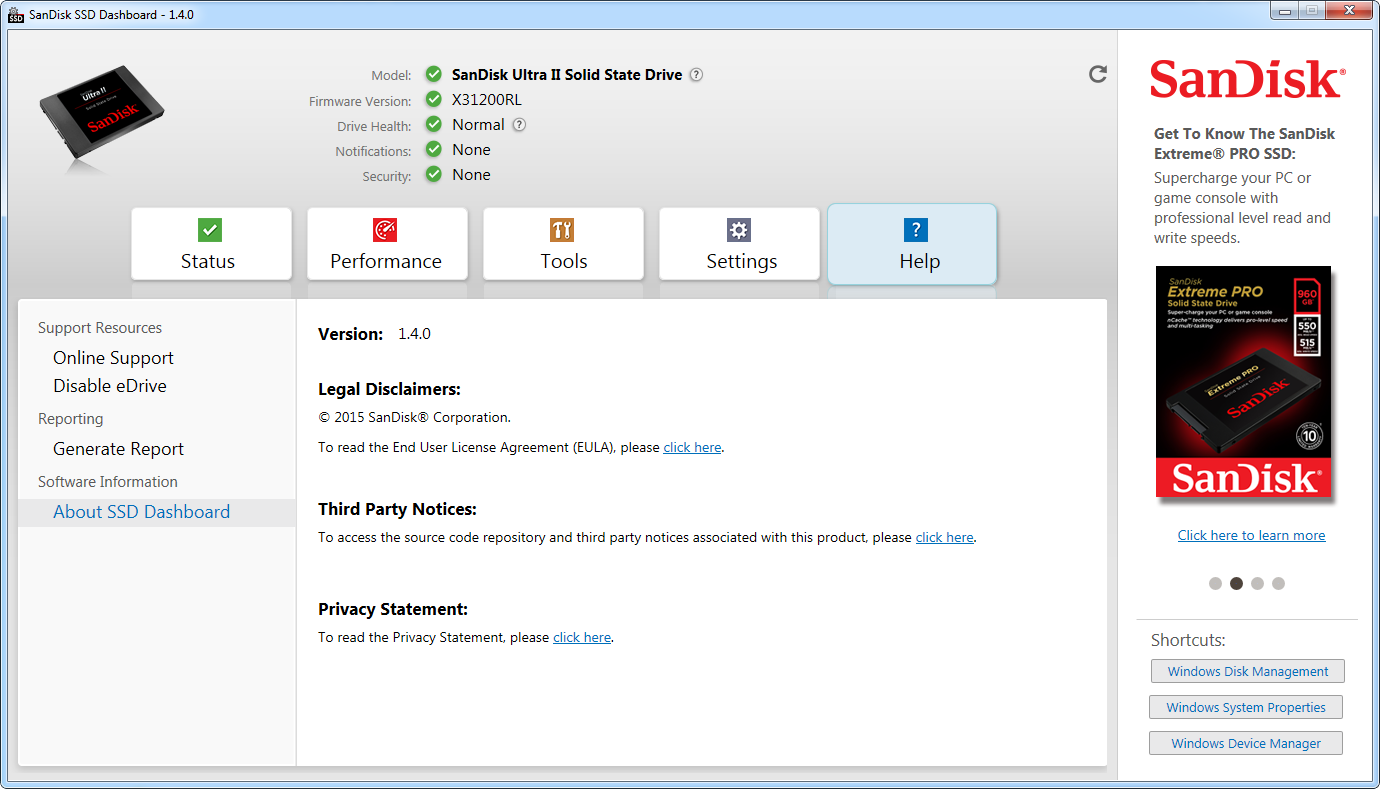1380x789 pixels.
Task: Open the help tooltip beside Drive Health
Action: pyautogui.click(x=519, y=125)
